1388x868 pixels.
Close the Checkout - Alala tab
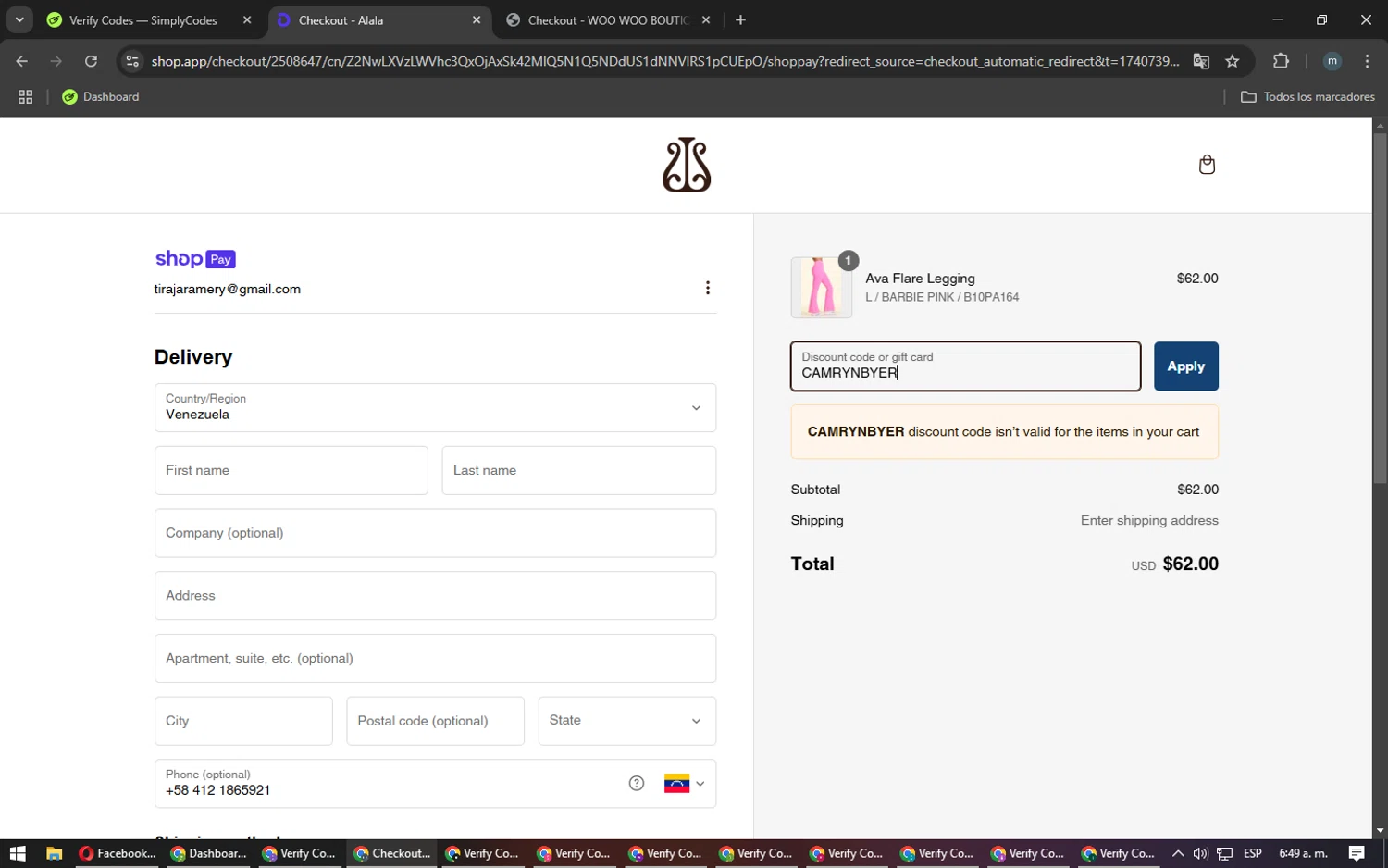click(477, 20)
